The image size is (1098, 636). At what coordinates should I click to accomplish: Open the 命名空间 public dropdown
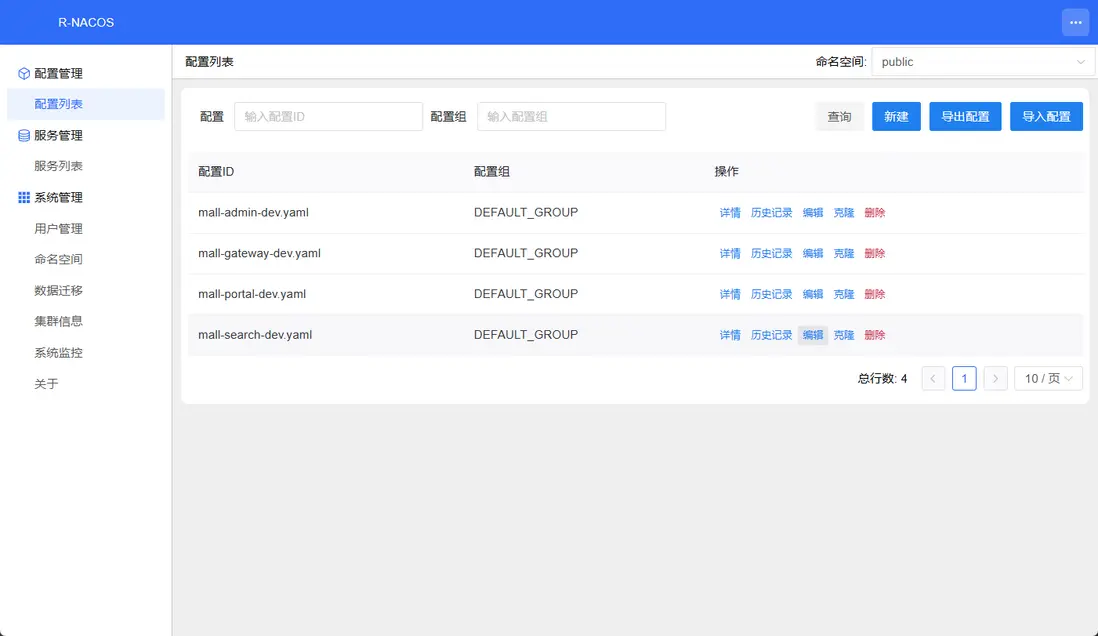coord(983,62)
